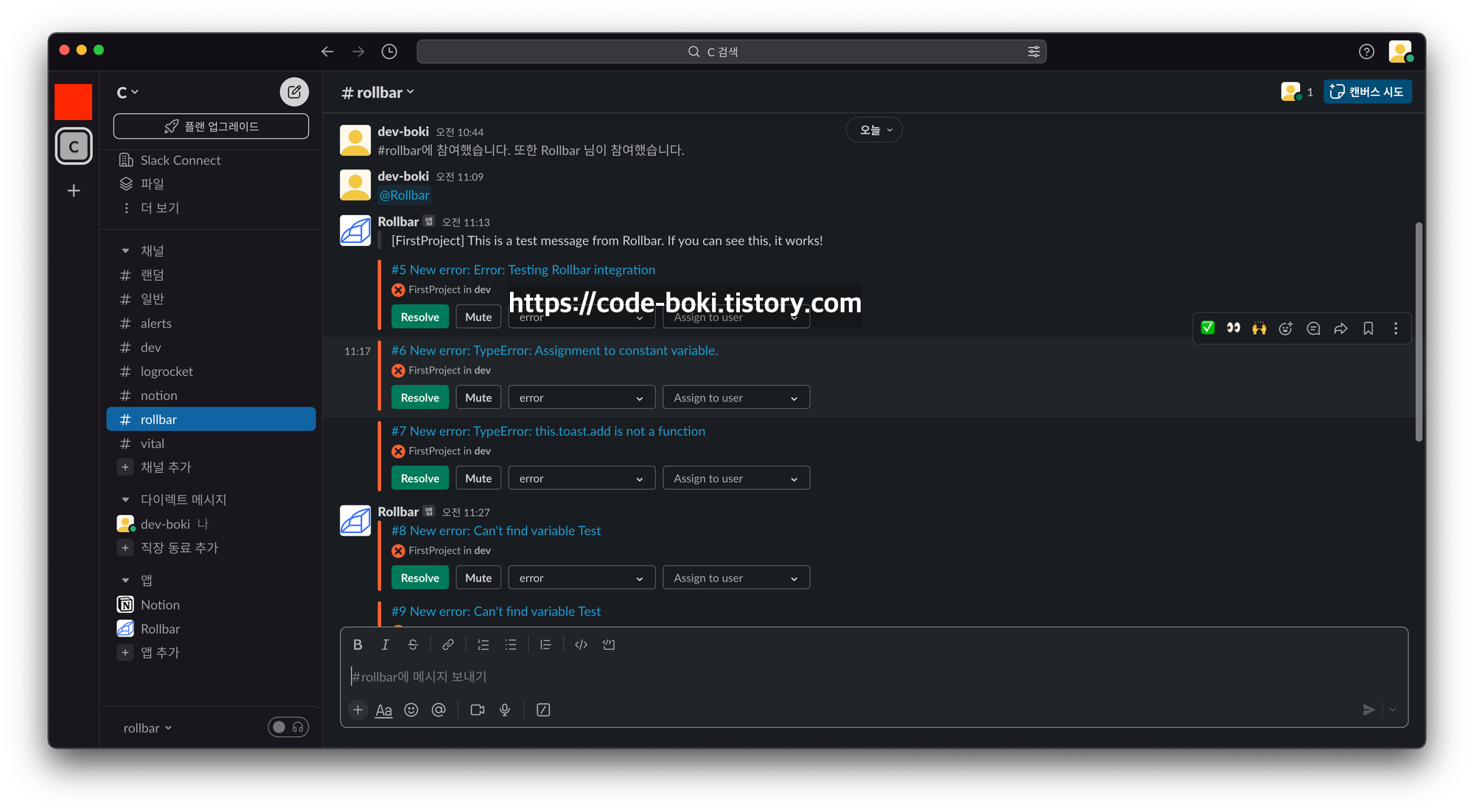Click Resolve on issue #8
The image size is (1474, 812).
tap(419, 578)
